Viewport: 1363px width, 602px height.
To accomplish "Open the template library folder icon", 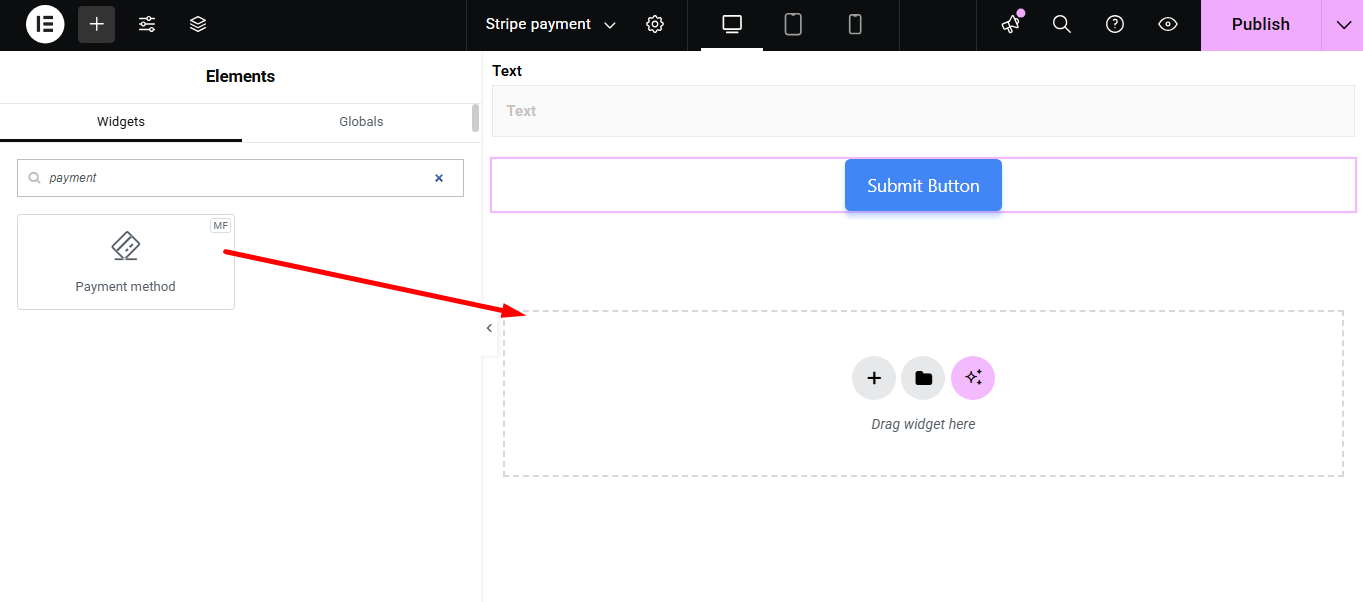I will pyautogui.click(x=922, y=377).
